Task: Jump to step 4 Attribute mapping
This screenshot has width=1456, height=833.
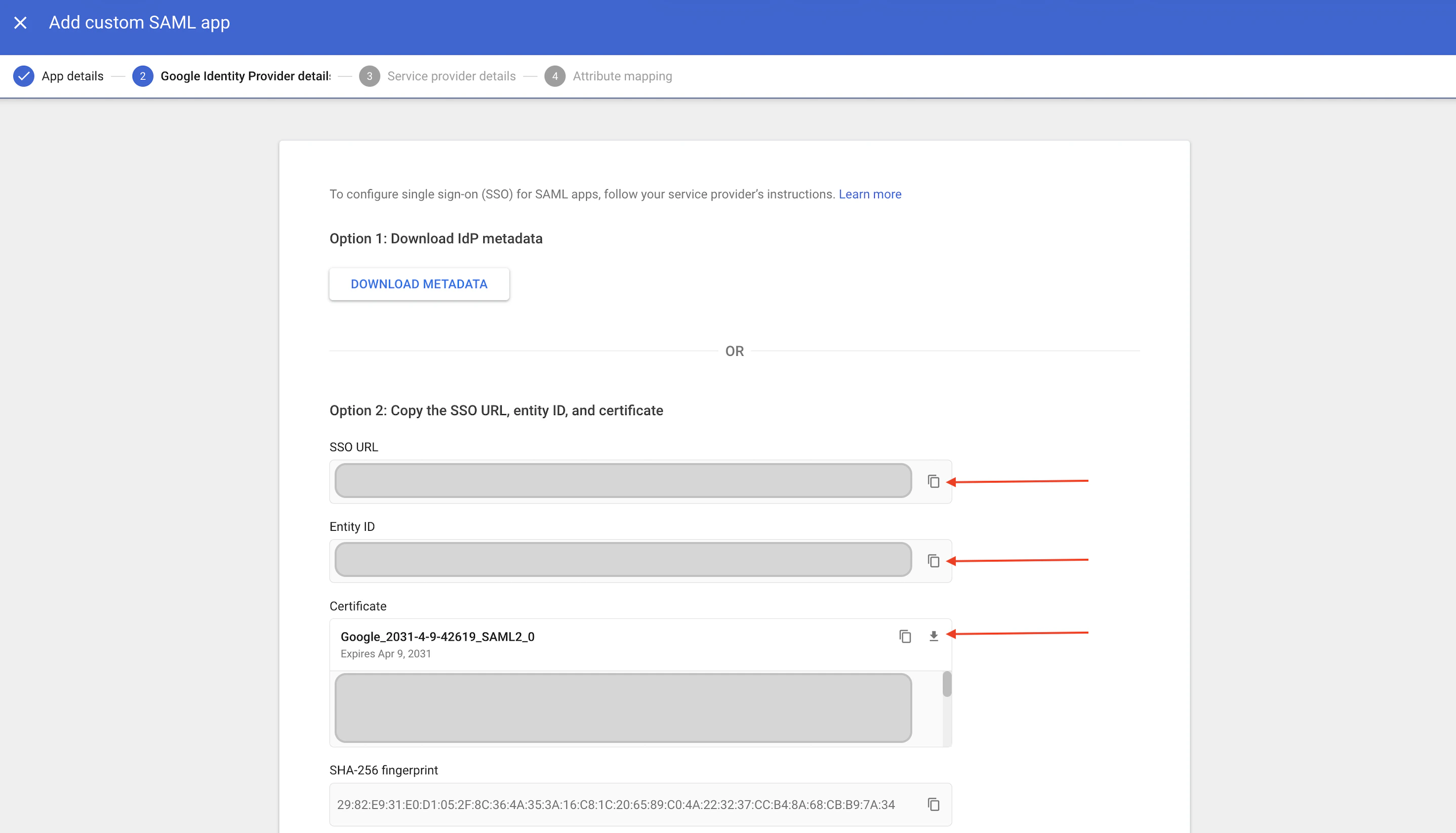Action: tap(554, 75)
